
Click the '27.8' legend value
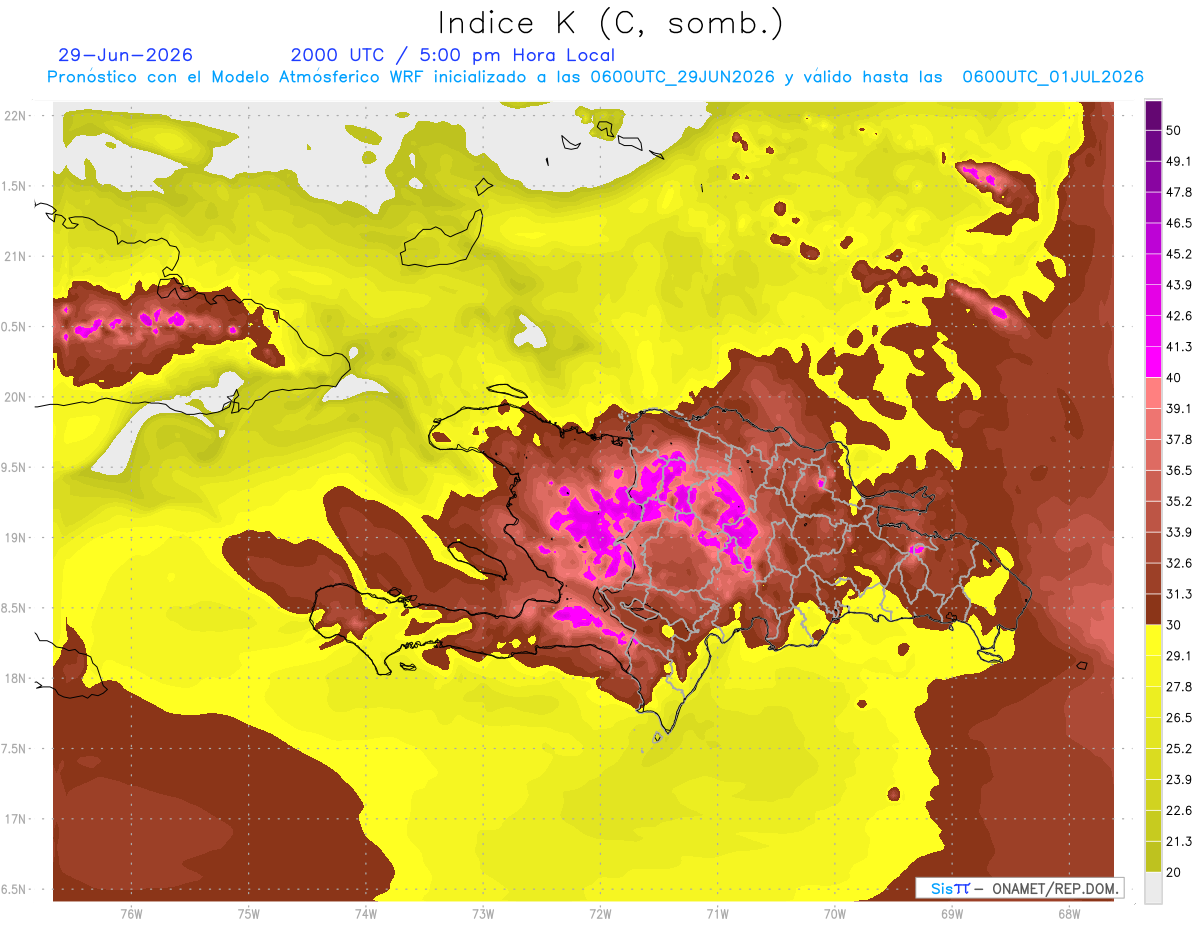click(1179, 687)
